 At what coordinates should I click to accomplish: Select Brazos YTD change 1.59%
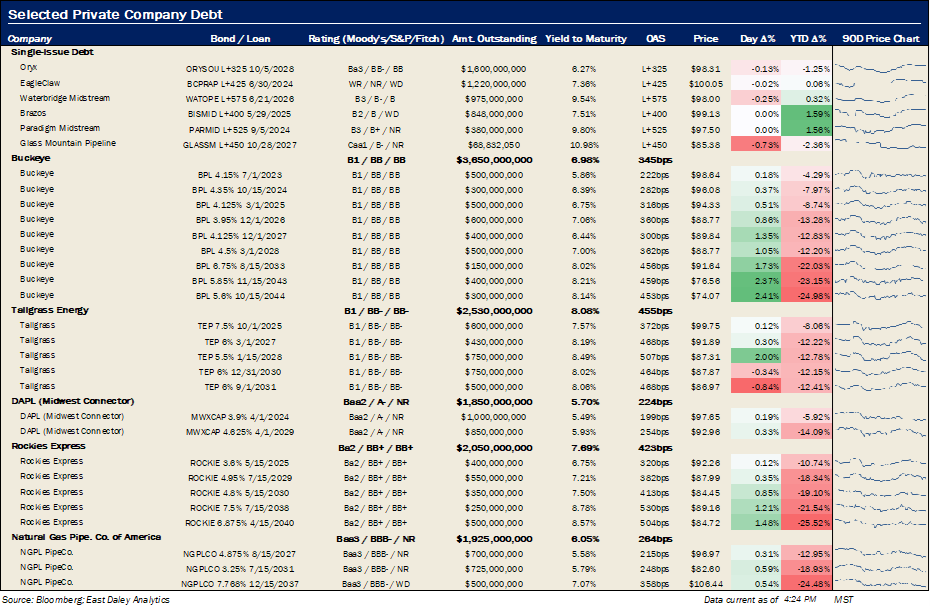(x=807, y=114)
